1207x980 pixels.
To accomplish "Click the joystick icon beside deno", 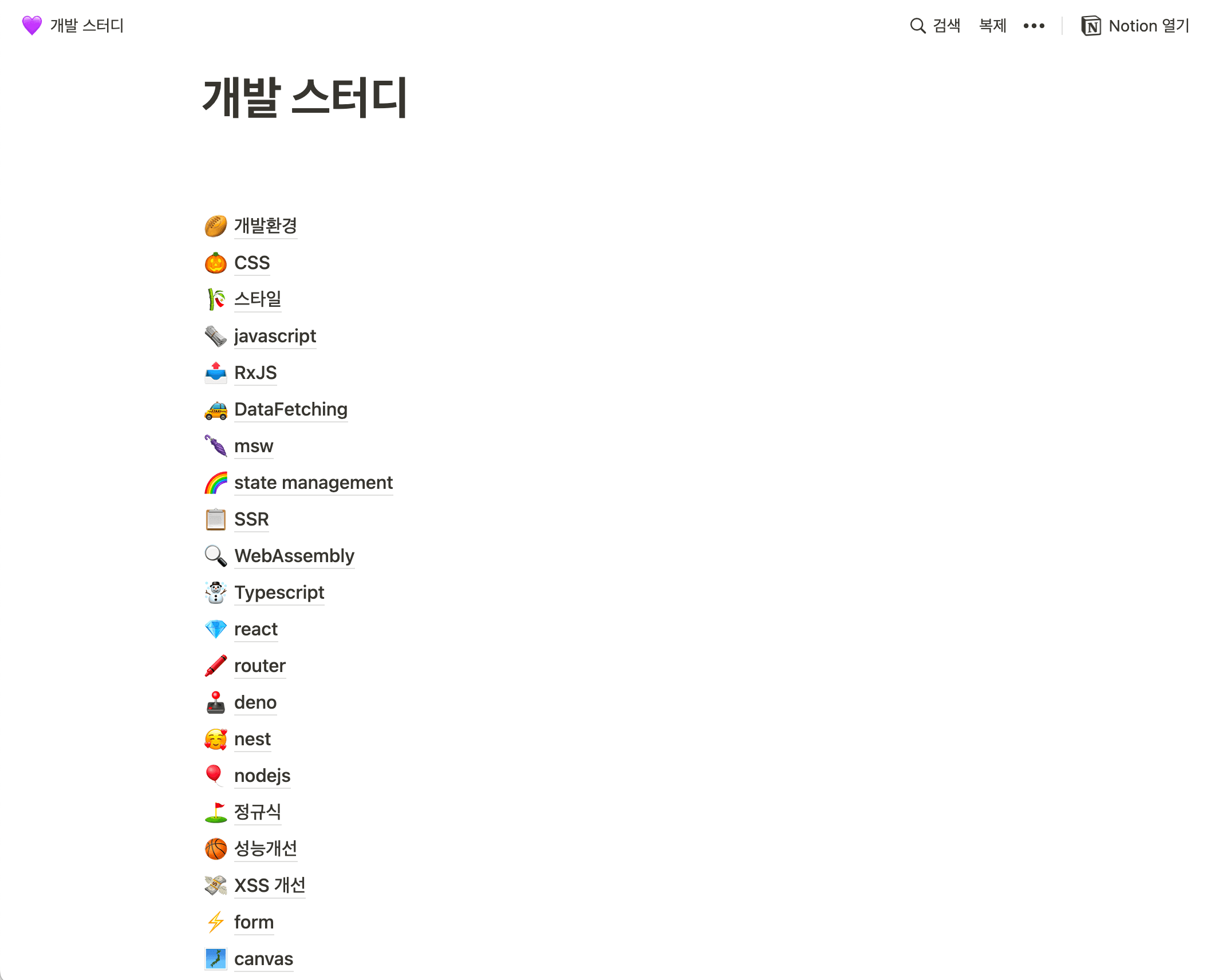I will coord(216,702).
